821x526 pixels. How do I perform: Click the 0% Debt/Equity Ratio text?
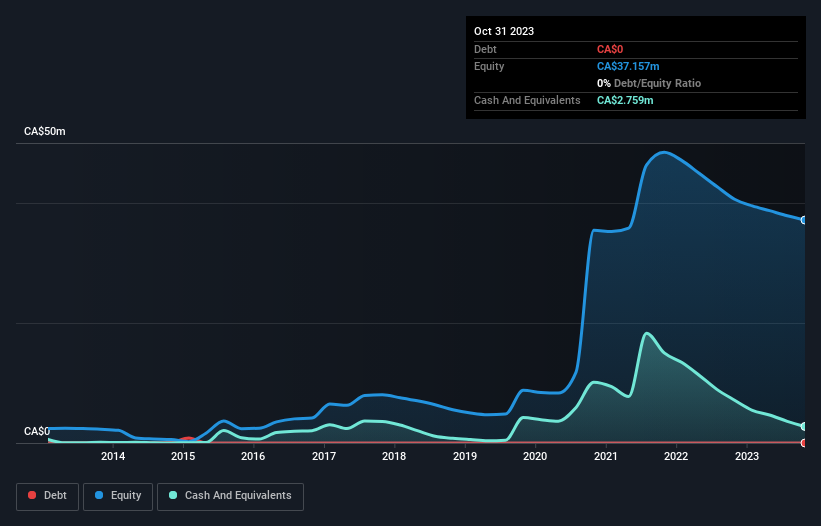(649, 83)
